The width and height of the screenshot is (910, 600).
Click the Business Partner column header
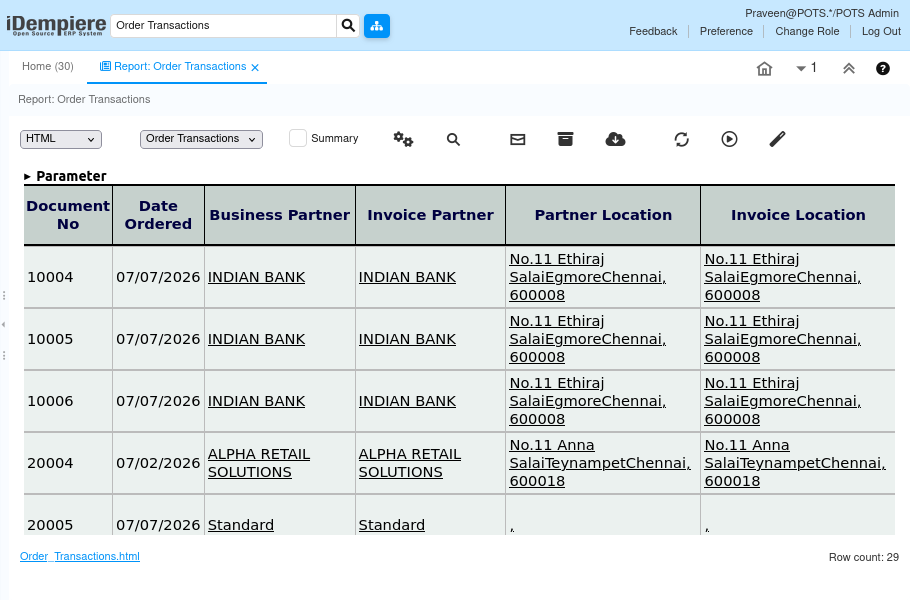pyautogui.click(x=280, y=215)
